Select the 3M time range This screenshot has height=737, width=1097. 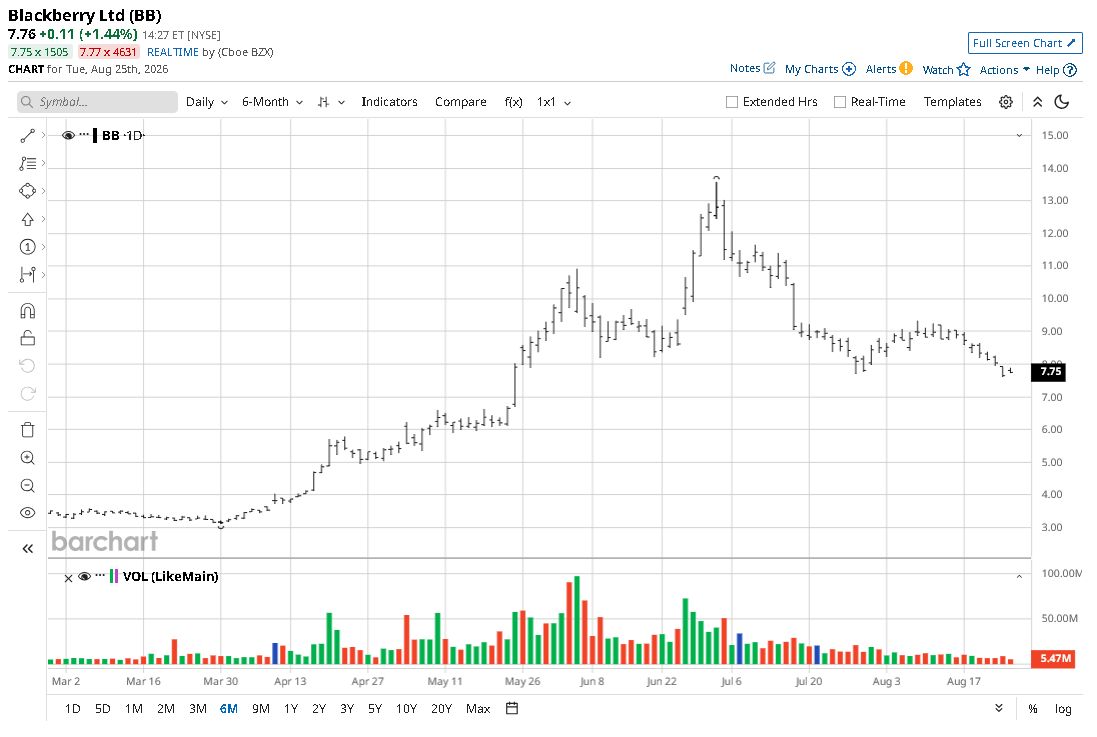click(x=198, y=709)
